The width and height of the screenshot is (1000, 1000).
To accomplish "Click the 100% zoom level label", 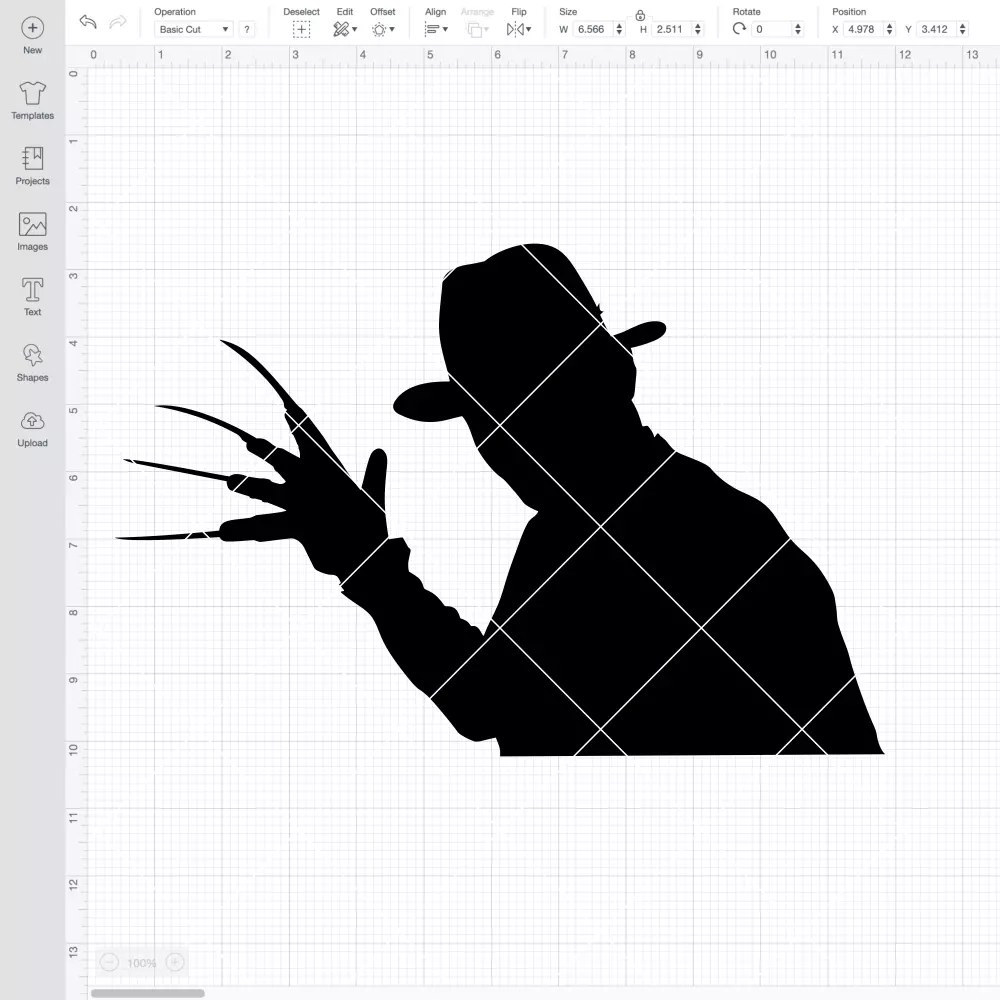I will point(142,963).
